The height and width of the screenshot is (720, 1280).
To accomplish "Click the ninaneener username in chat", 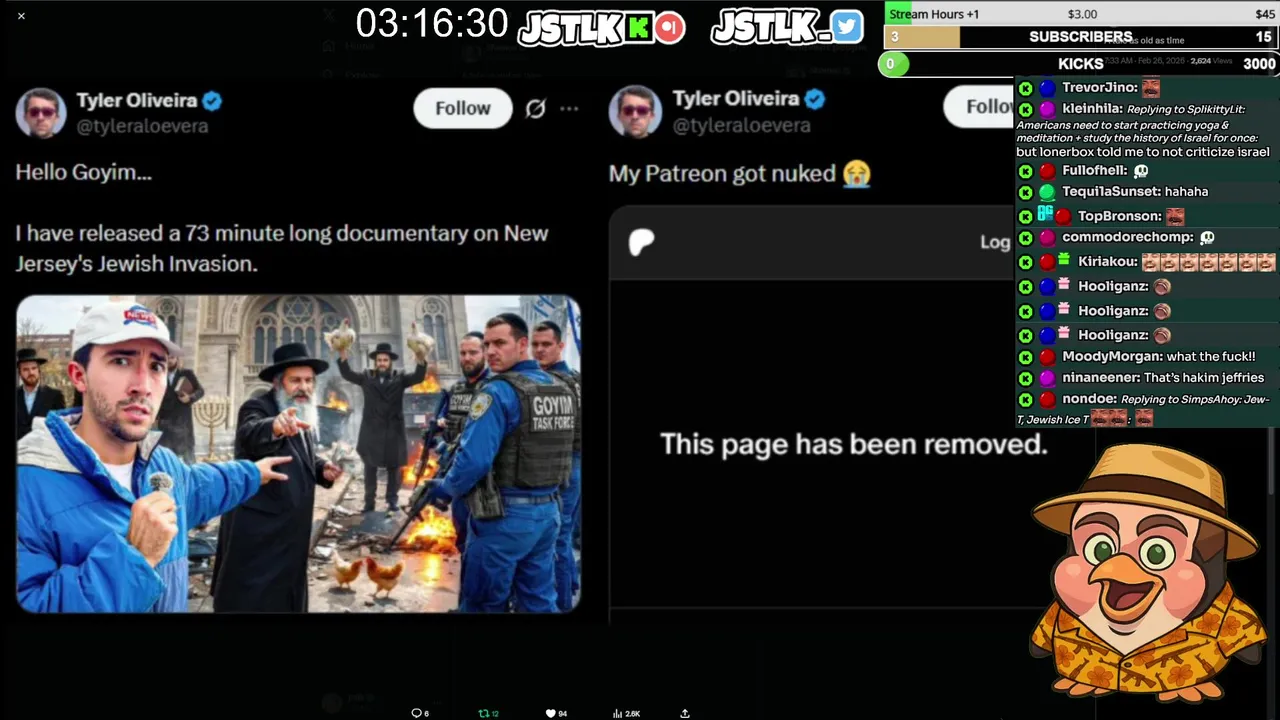I will [x=1101, y=377].
